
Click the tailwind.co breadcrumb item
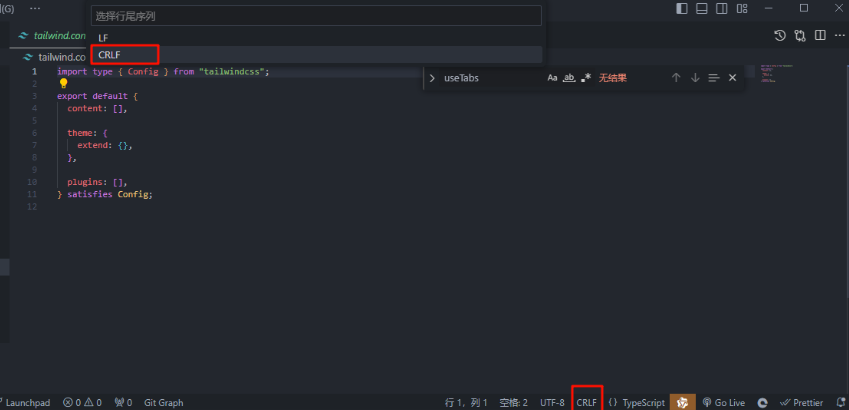pyautogui.click(x=62, y=57)
